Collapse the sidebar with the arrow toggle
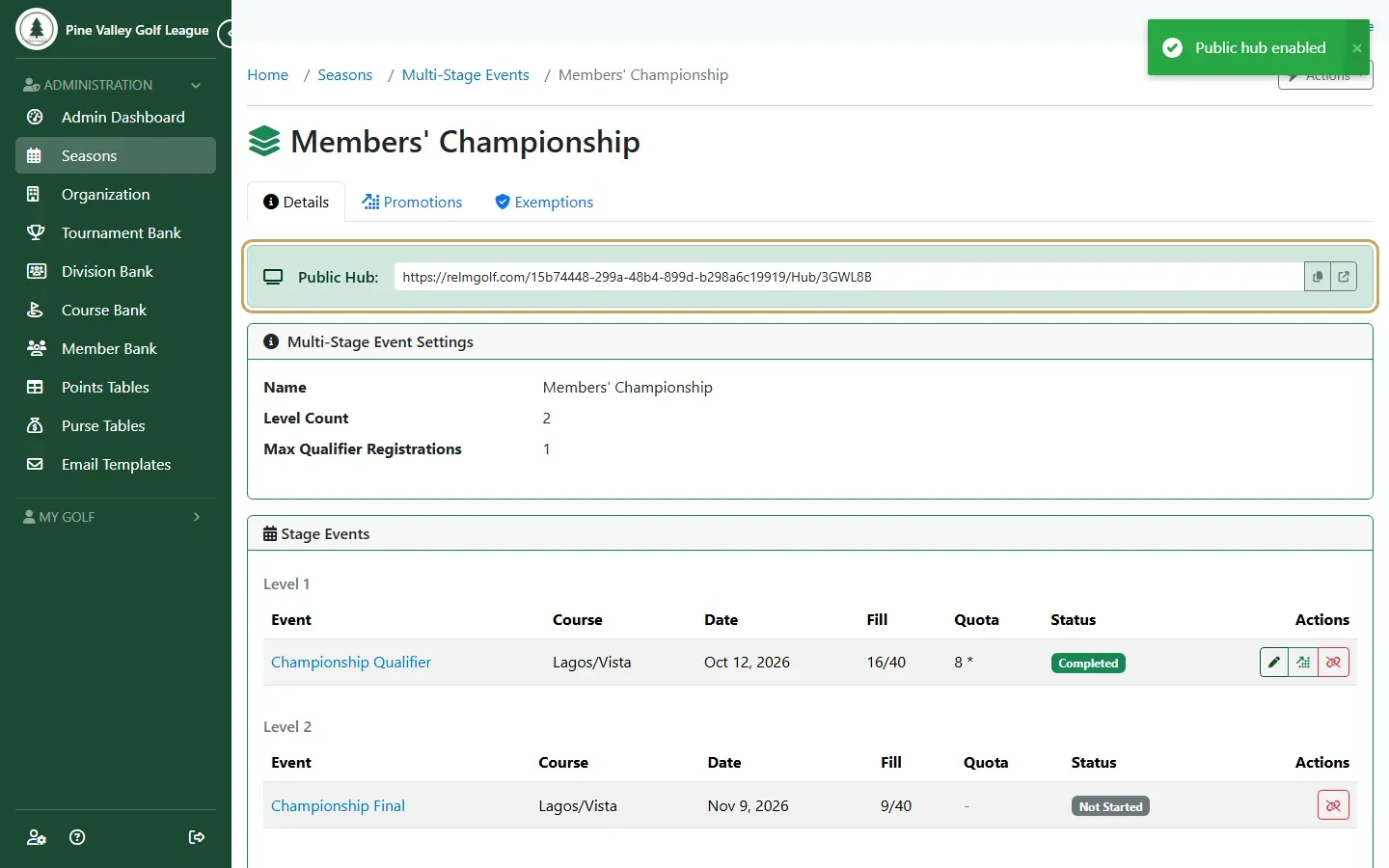This screenshot has height=868, width=1389. point(226,34)
